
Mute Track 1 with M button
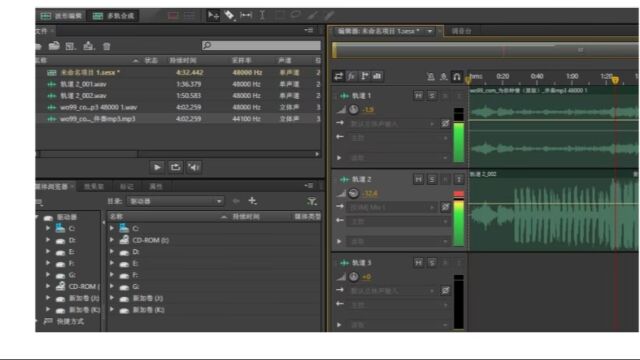pos(418,96)
